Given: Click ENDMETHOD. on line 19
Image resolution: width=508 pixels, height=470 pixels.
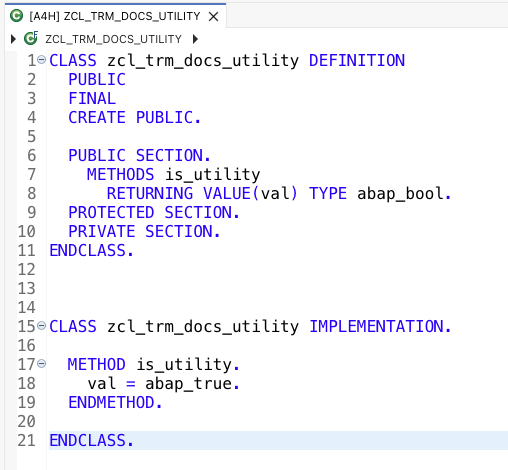Looking at the screenshot, I should (115, 403).
